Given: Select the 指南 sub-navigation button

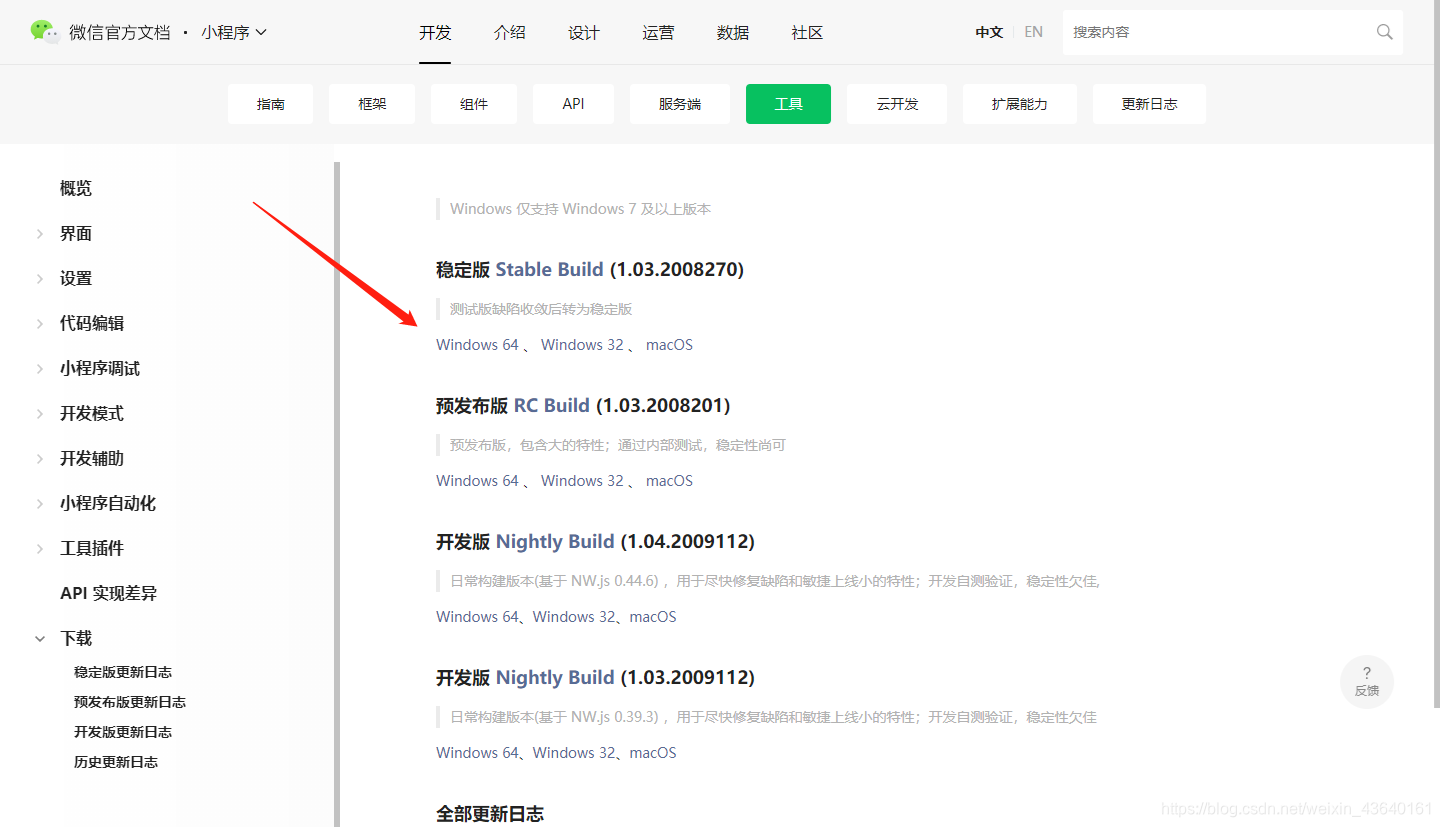Looking at the screenshot, I should coord(271,104).
